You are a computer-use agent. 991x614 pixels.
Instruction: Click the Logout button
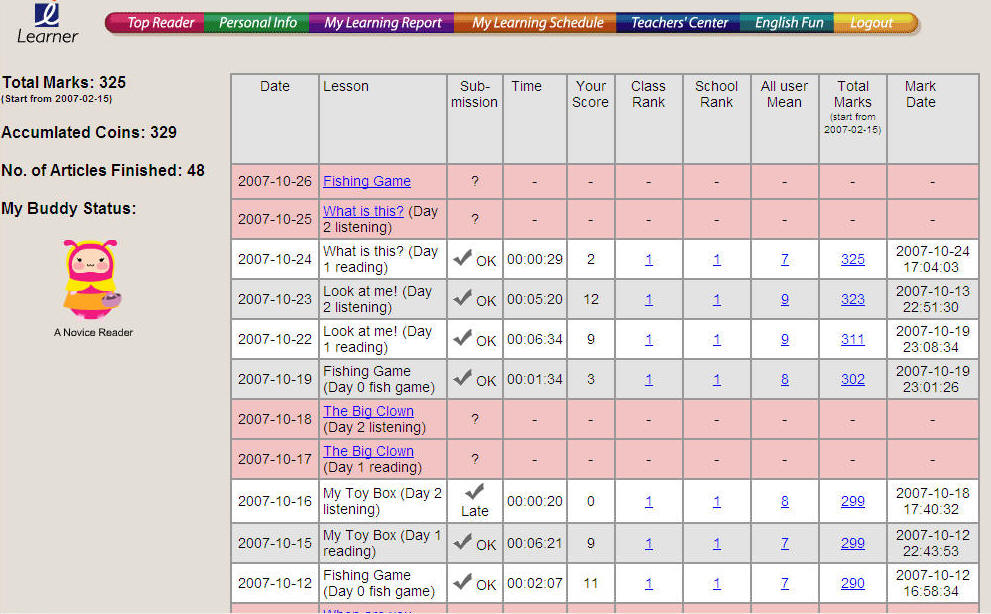pyautogui.click(x=871, y=23)
